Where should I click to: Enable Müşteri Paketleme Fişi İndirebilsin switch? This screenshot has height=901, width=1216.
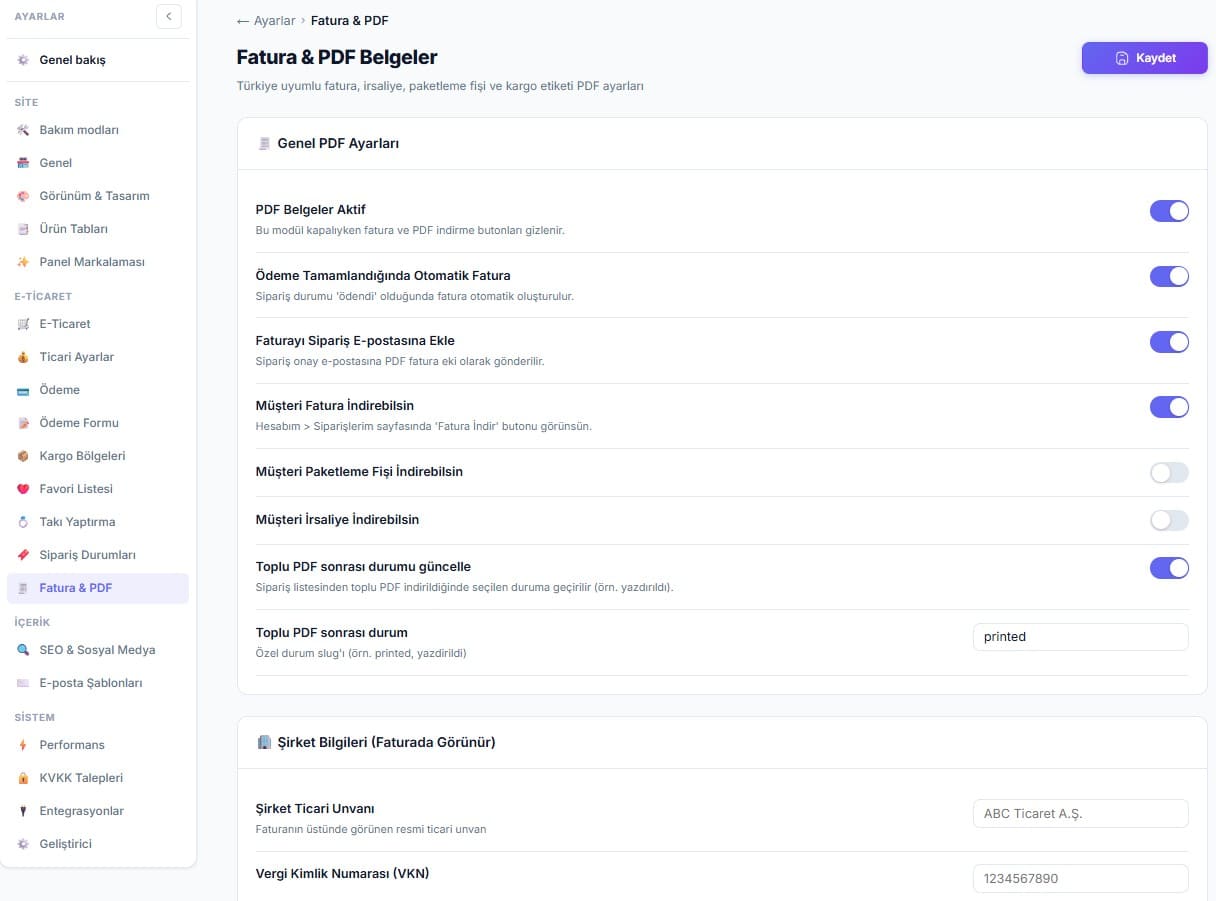[x=1169, y=472]
